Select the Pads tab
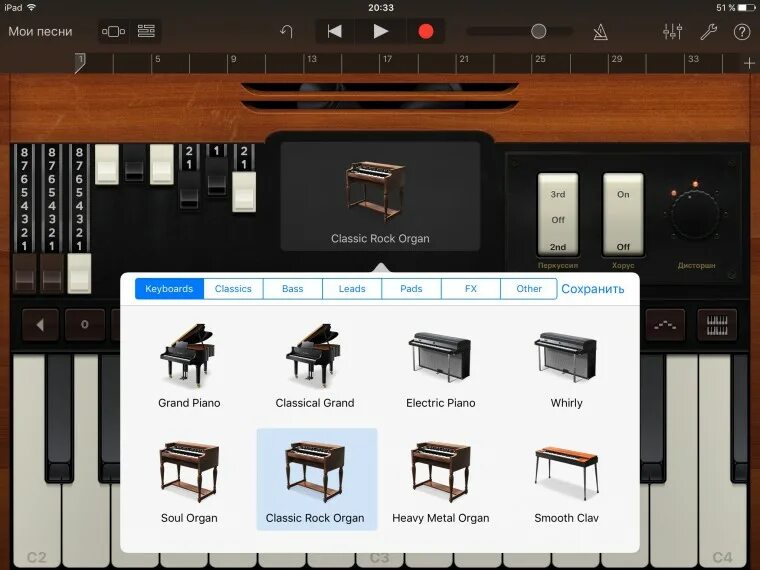760x570 pixels. coord(411,289)
